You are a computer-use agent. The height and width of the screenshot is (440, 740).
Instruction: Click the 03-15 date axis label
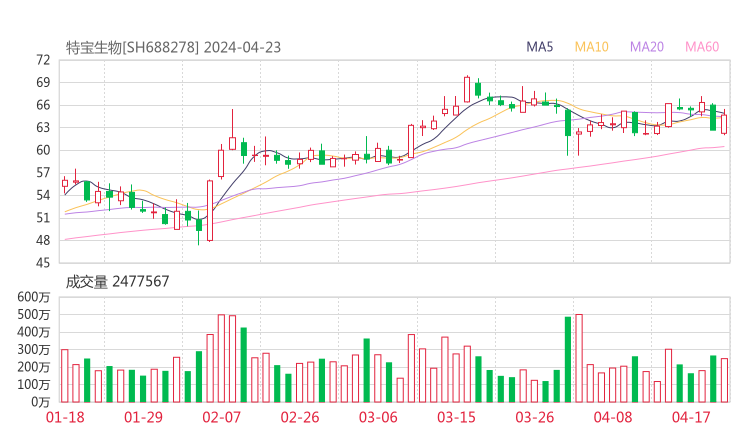(456, 417)
